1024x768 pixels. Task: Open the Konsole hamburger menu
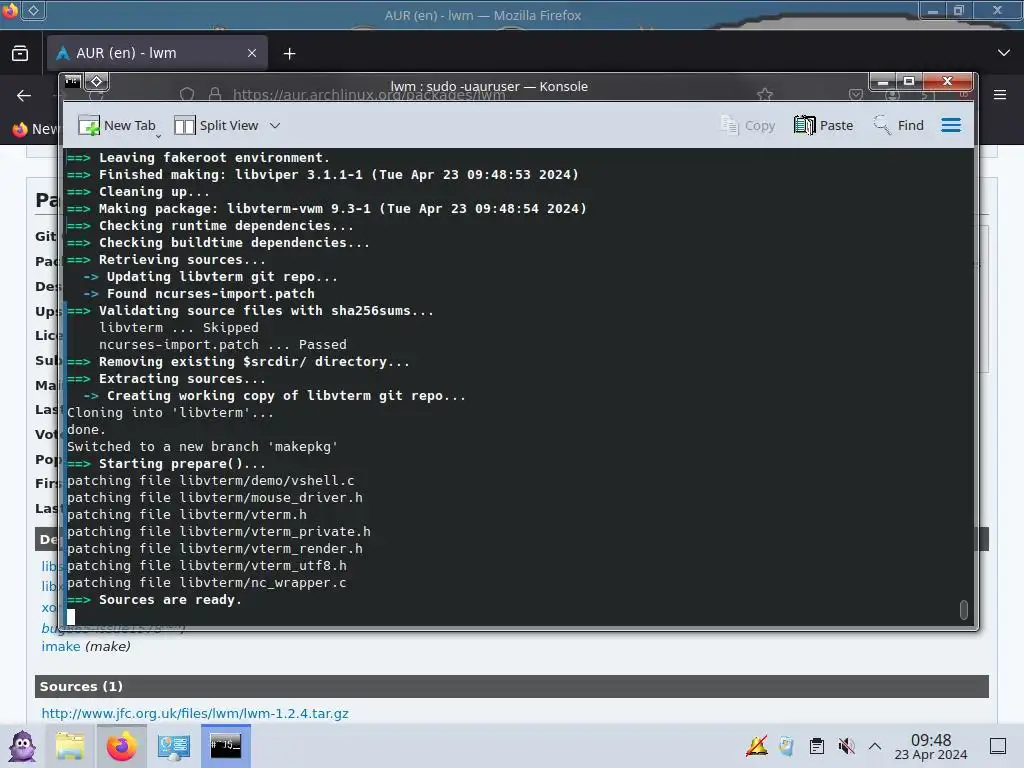(x=951, y=125)
